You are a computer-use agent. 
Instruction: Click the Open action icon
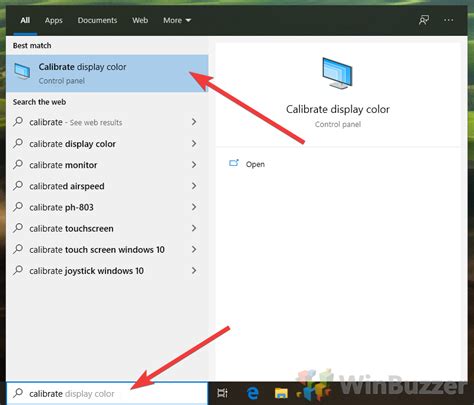pyautogui.click(x=234, y=163)
